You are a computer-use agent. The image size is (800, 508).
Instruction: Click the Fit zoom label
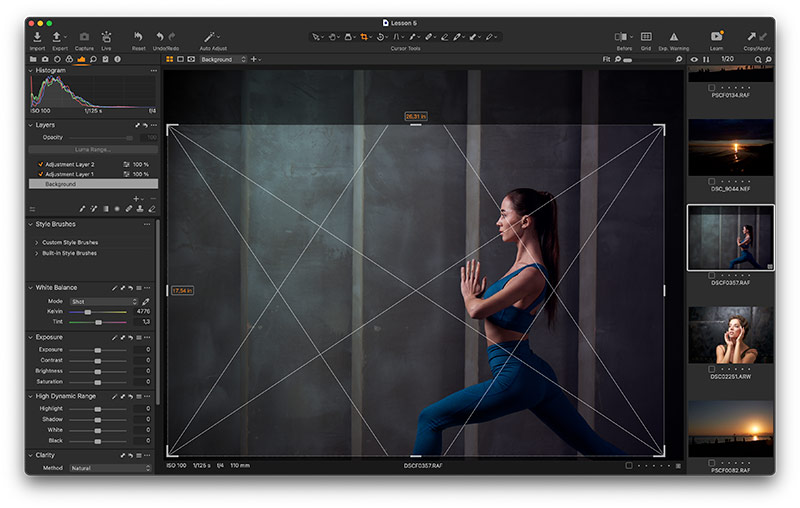click(x=606, y=59)
